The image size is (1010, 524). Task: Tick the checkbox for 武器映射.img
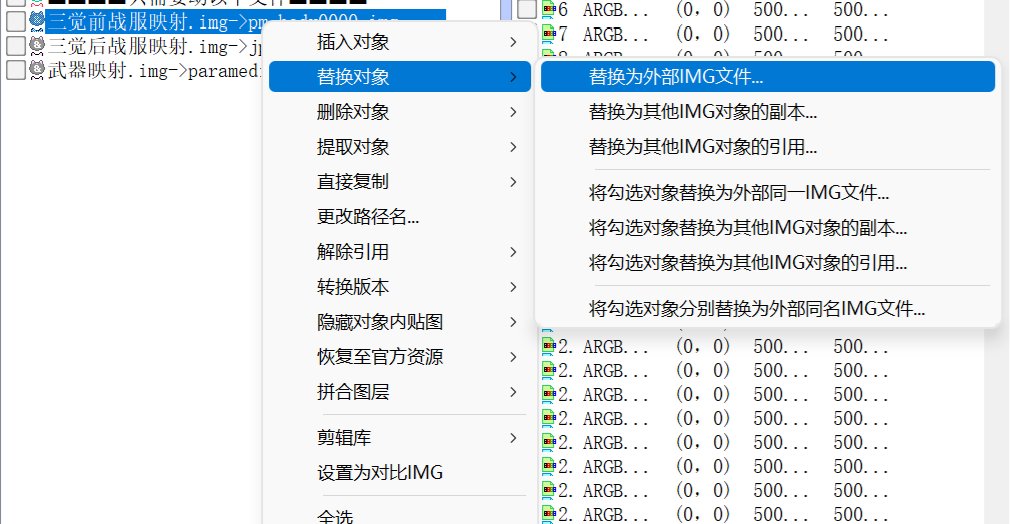[x=15, y=70]
